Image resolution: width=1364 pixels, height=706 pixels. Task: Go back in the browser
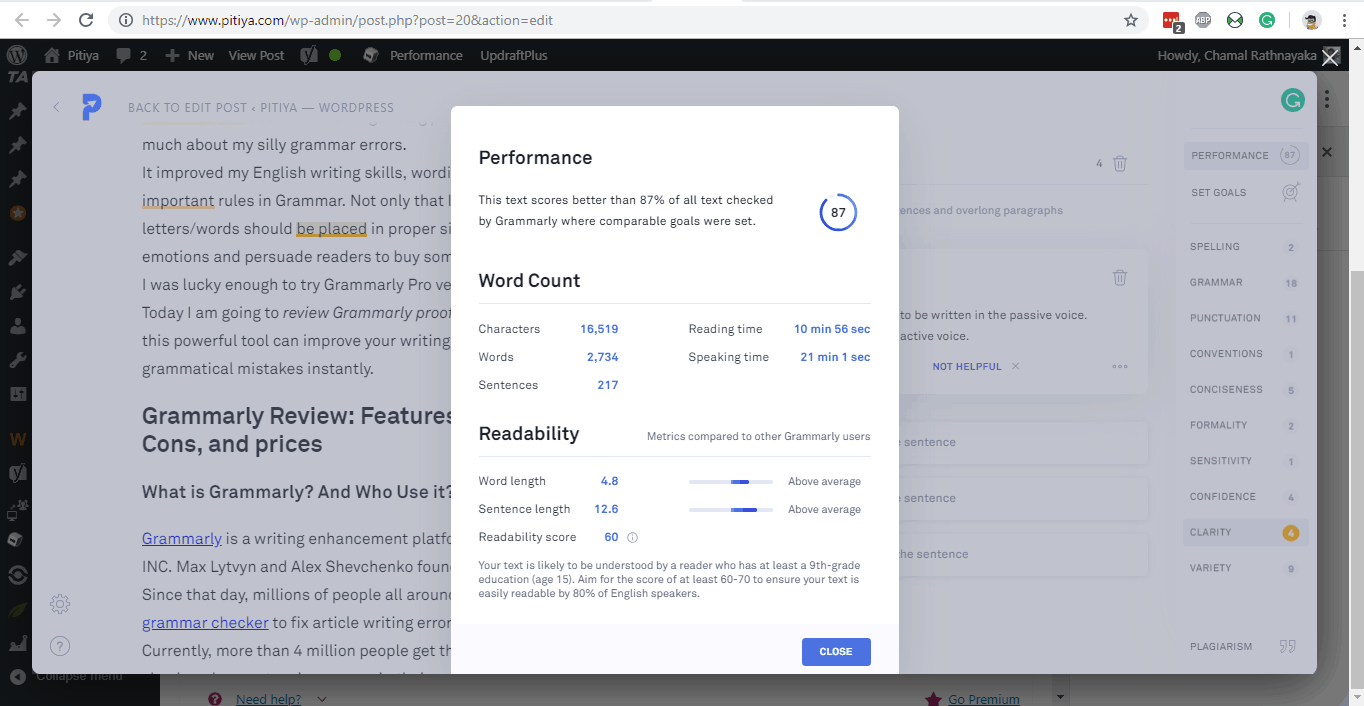(x=22, y=20)
